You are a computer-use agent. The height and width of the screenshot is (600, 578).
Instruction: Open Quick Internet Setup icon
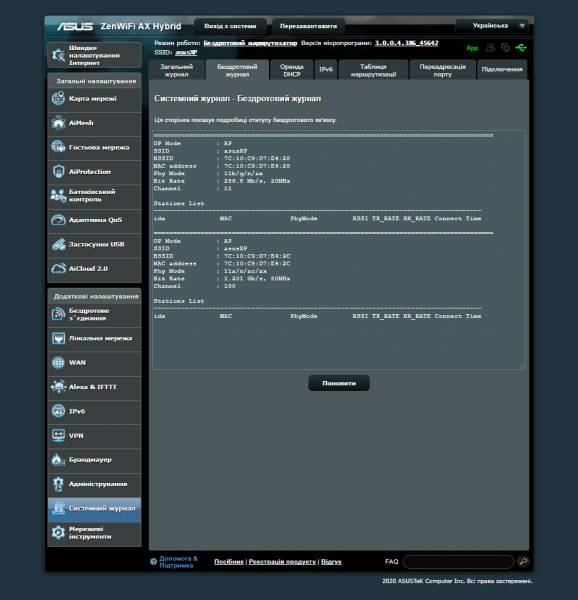pyautogui.click(x=59, y=55)
